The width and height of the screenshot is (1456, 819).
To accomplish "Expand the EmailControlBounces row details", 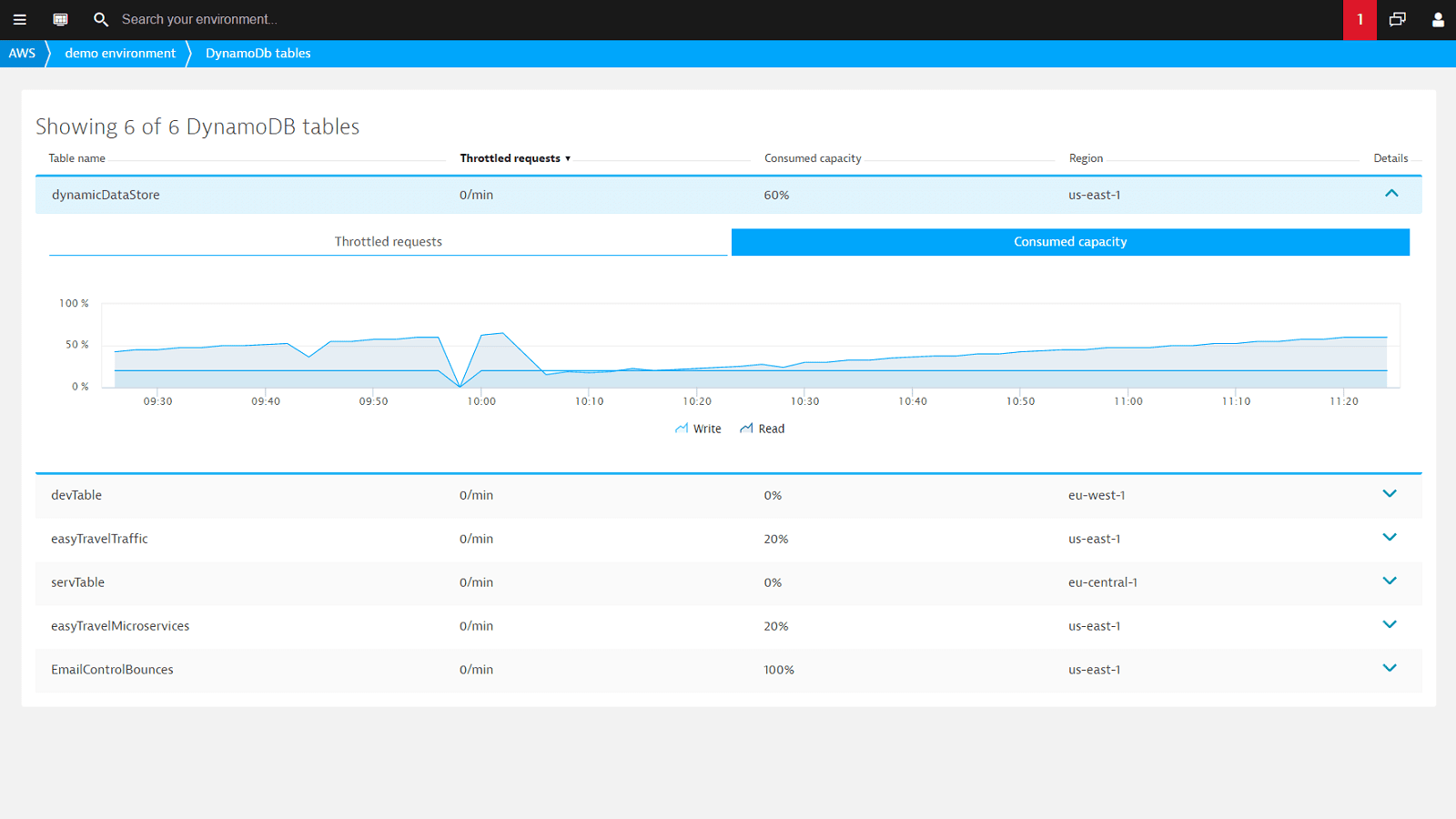I will pyautogui.click(x=1390, y=669).
